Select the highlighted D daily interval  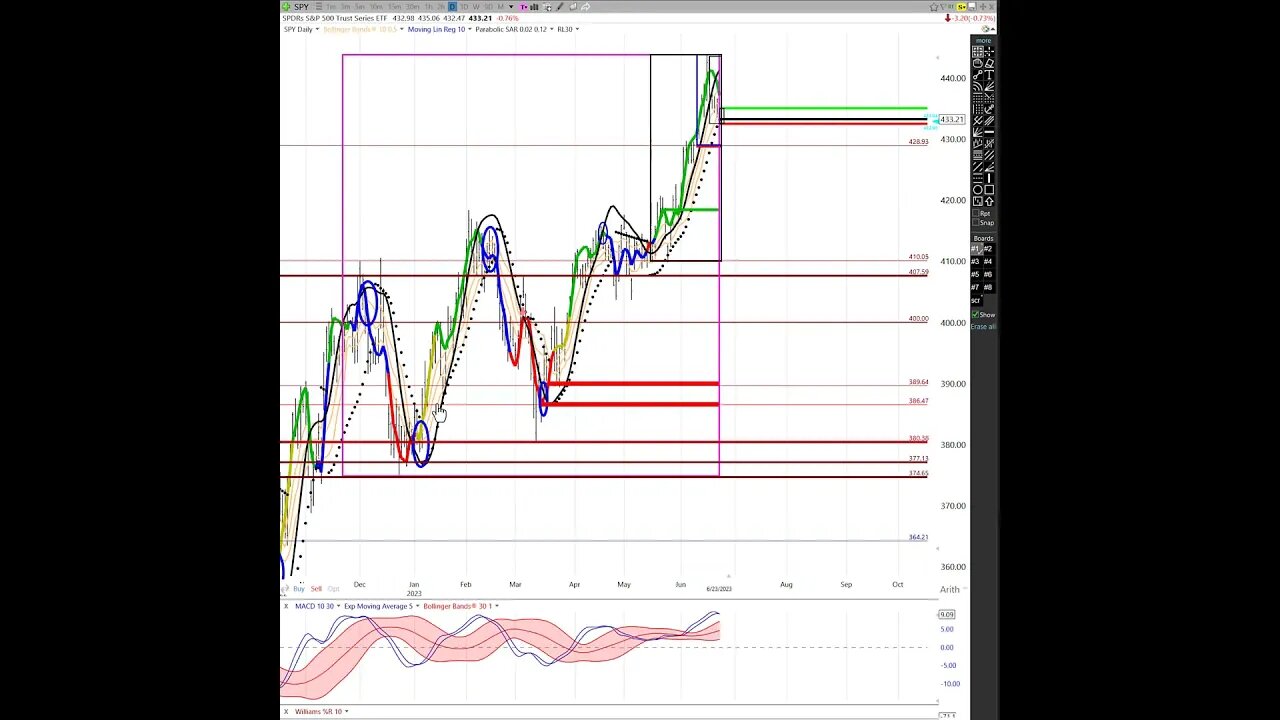pos(452,6)
